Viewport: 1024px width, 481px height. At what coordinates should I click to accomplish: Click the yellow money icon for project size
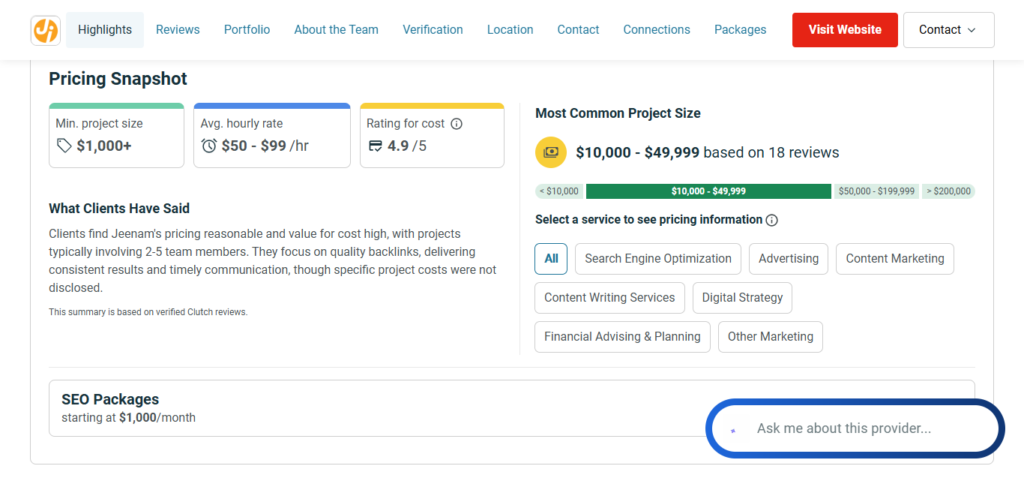pyautogui.click(x=551, y=153)
